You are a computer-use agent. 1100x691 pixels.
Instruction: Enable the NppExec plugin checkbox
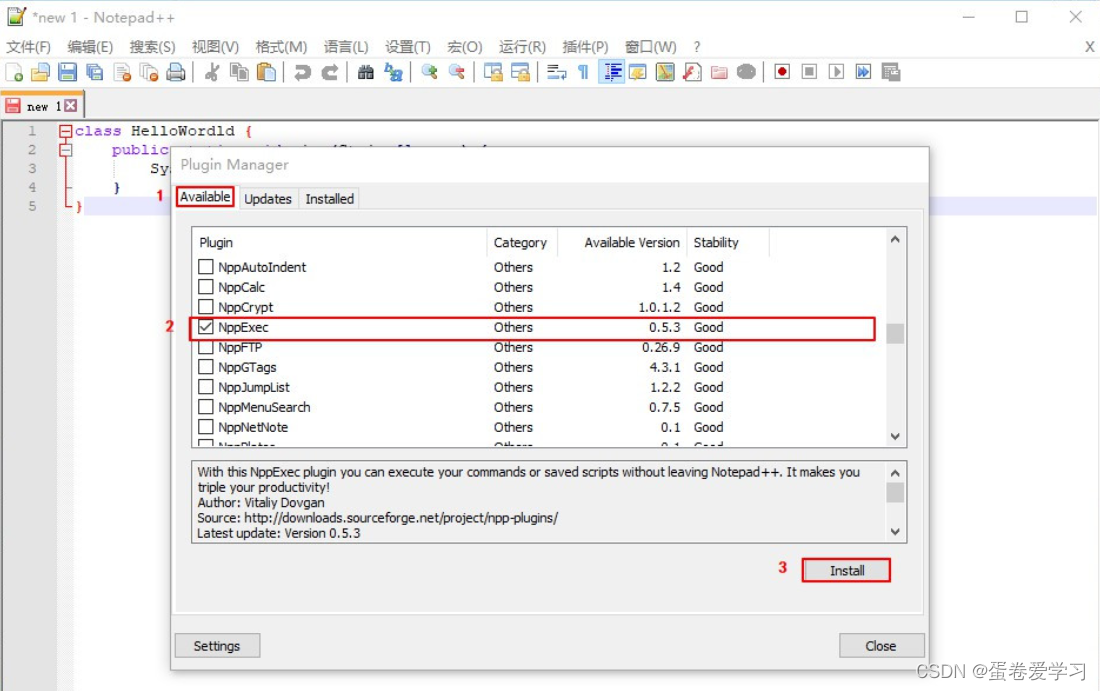(x=205, y=327)
